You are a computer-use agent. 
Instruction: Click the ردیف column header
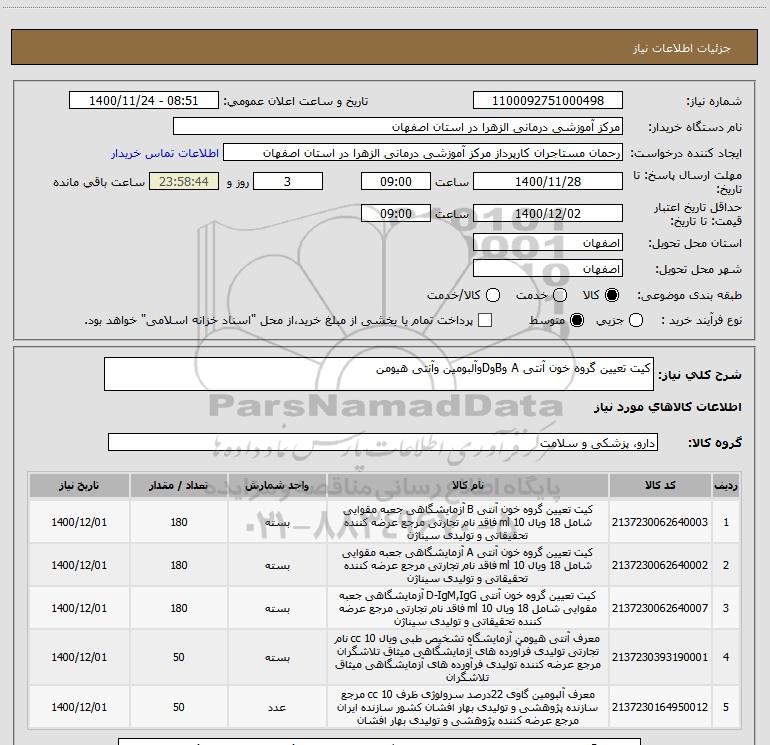tap(726, 485)
